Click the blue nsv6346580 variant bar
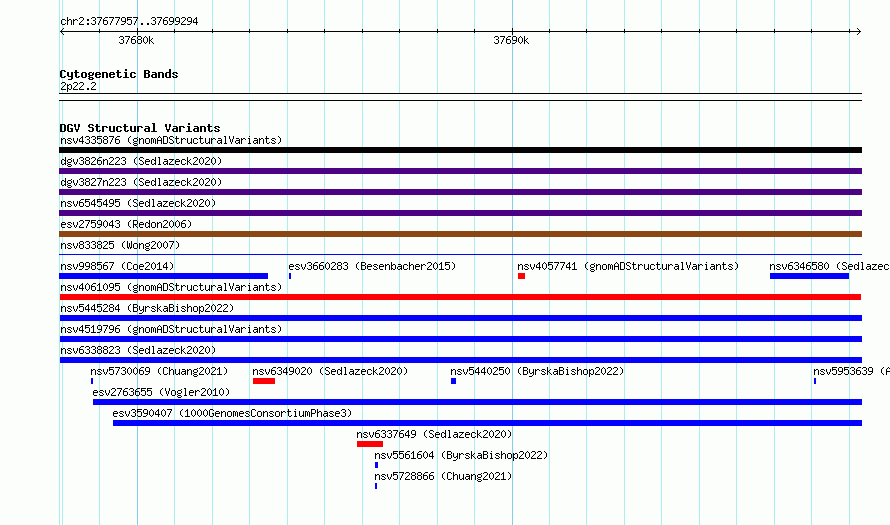The width and height of the screenshot is (890, 525). [809, 276]
